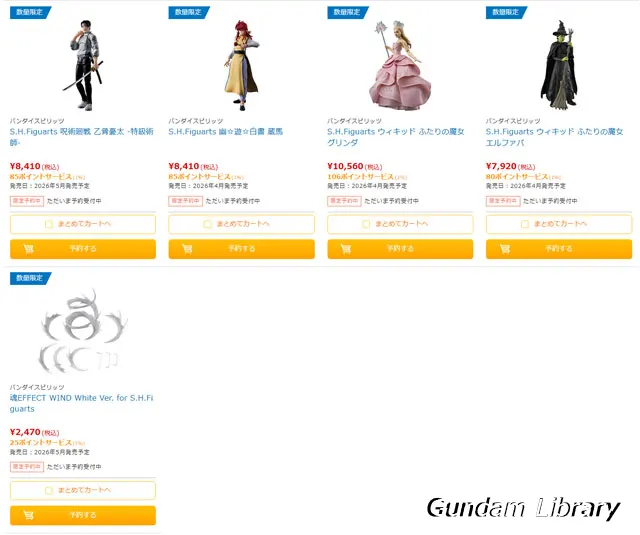Check まとめてカートへ box for Elphaba figure
Screen dimensions: 640x535
pos(525,224)
